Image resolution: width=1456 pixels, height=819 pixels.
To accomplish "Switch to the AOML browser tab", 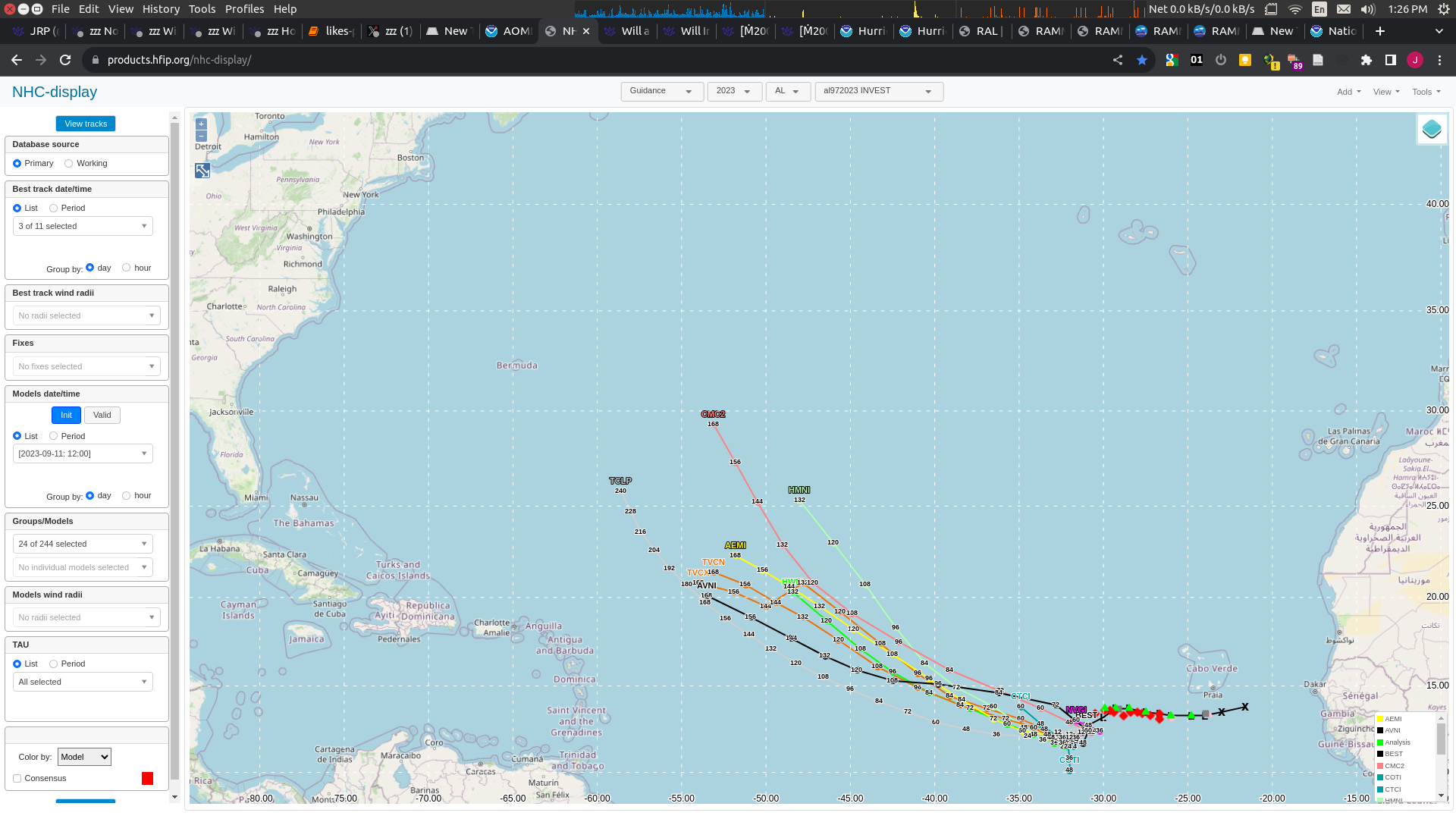I will click(509, 31).
